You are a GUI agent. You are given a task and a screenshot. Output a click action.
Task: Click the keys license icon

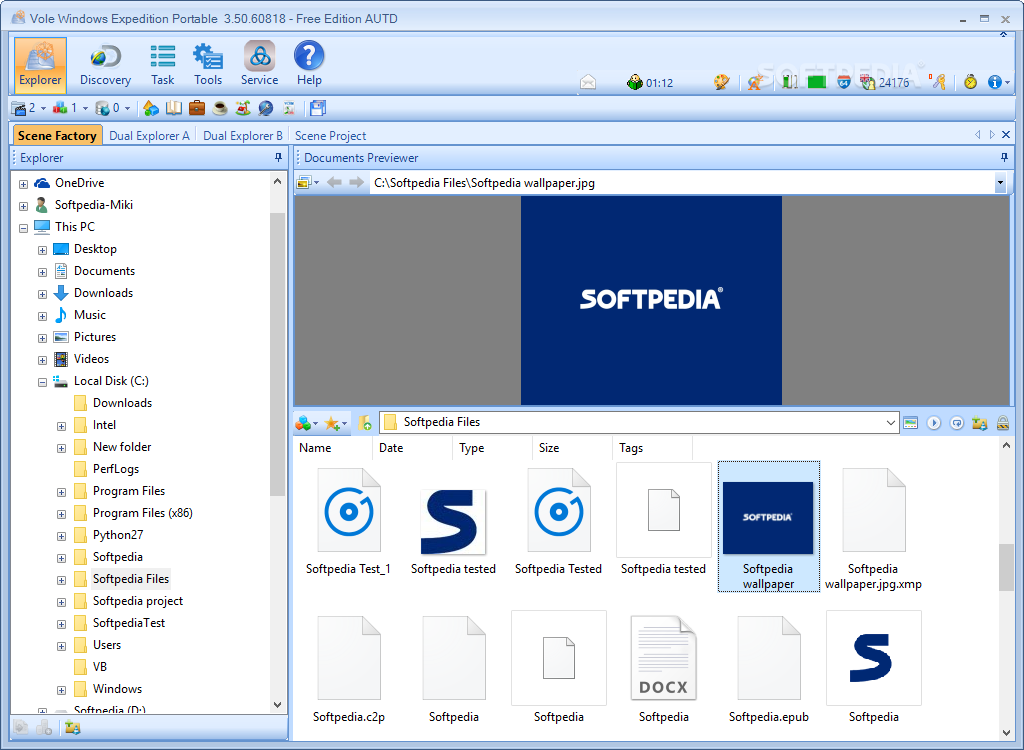point(938,82)
